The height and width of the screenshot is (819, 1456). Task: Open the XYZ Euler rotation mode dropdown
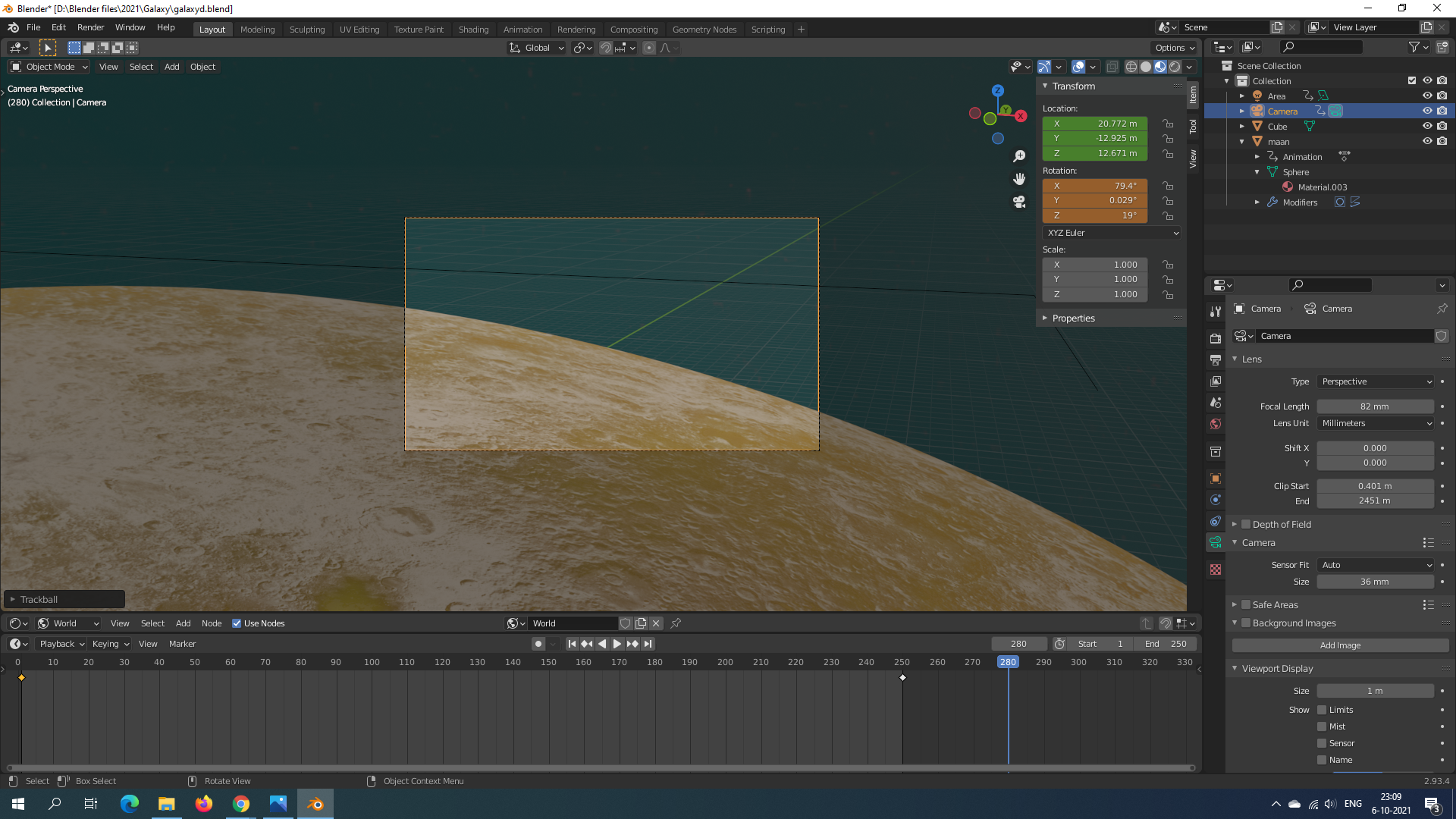click(x=1112, y=233)
